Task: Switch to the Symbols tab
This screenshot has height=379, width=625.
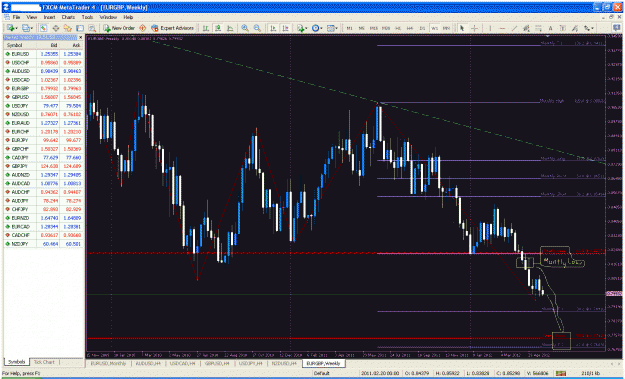Action: pos(17,362)
